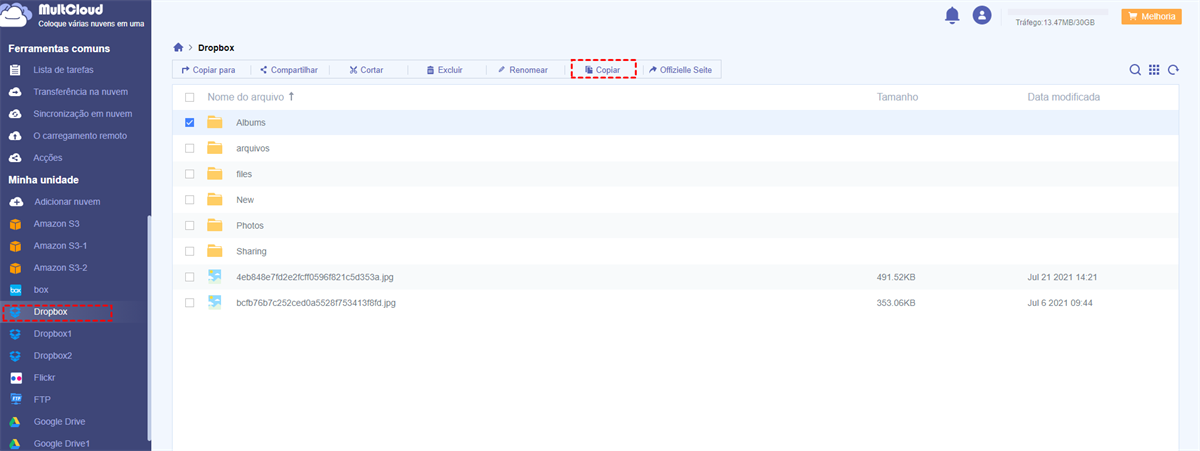Select the Flickr cloud drive
Screen dimensions: 1200x451
44,378
